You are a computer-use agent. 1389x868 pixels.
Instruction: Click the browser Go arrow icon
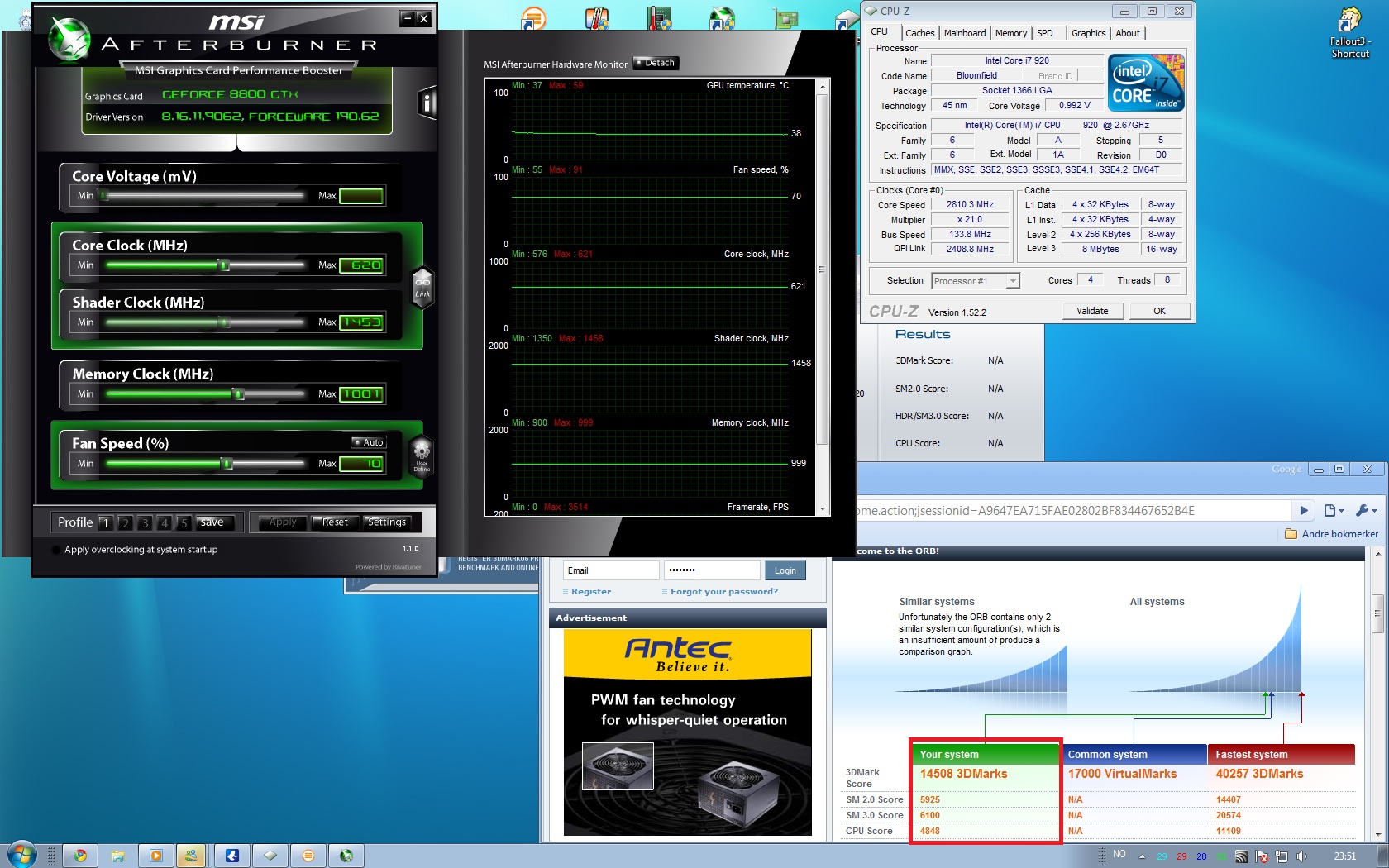pos(1304,511)
